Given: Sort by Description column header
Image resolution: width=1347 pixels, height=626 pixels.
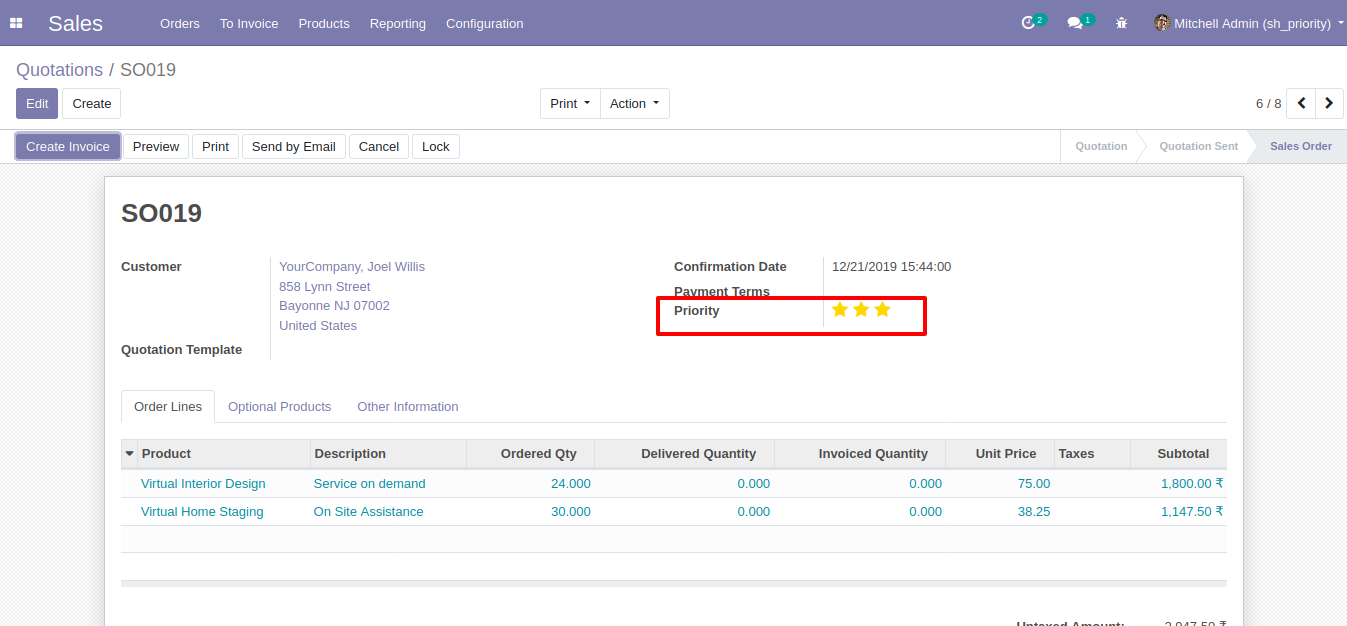Looking at the screenshot, I should click(x=388, y=454).
